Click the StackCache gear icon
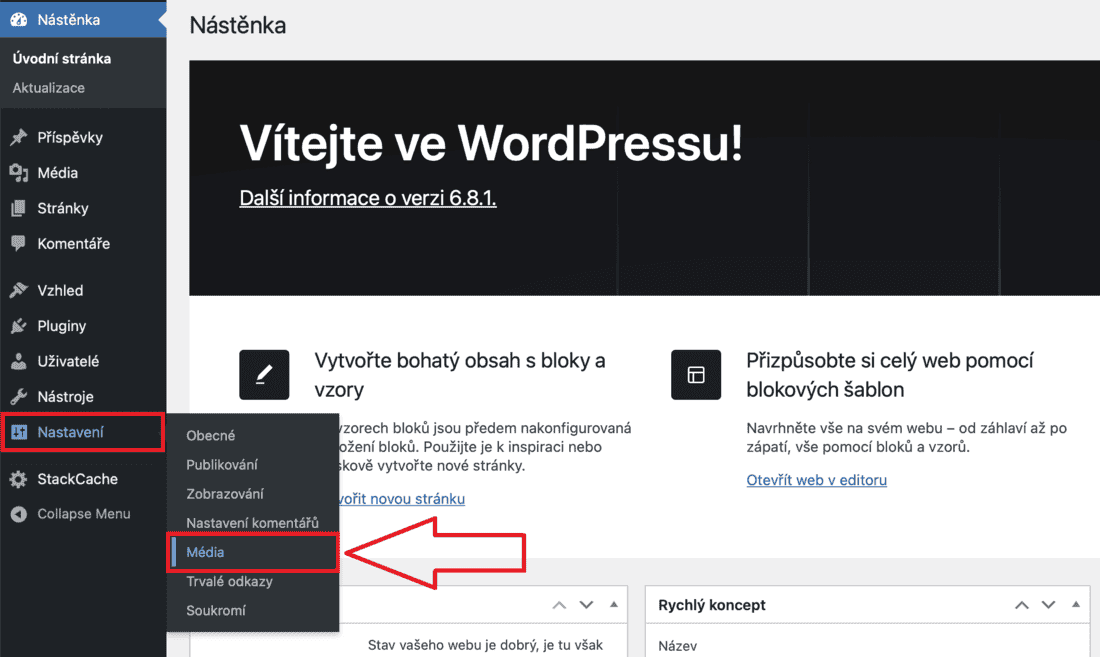Screen dimensions: 1100x657 point(19,479)
